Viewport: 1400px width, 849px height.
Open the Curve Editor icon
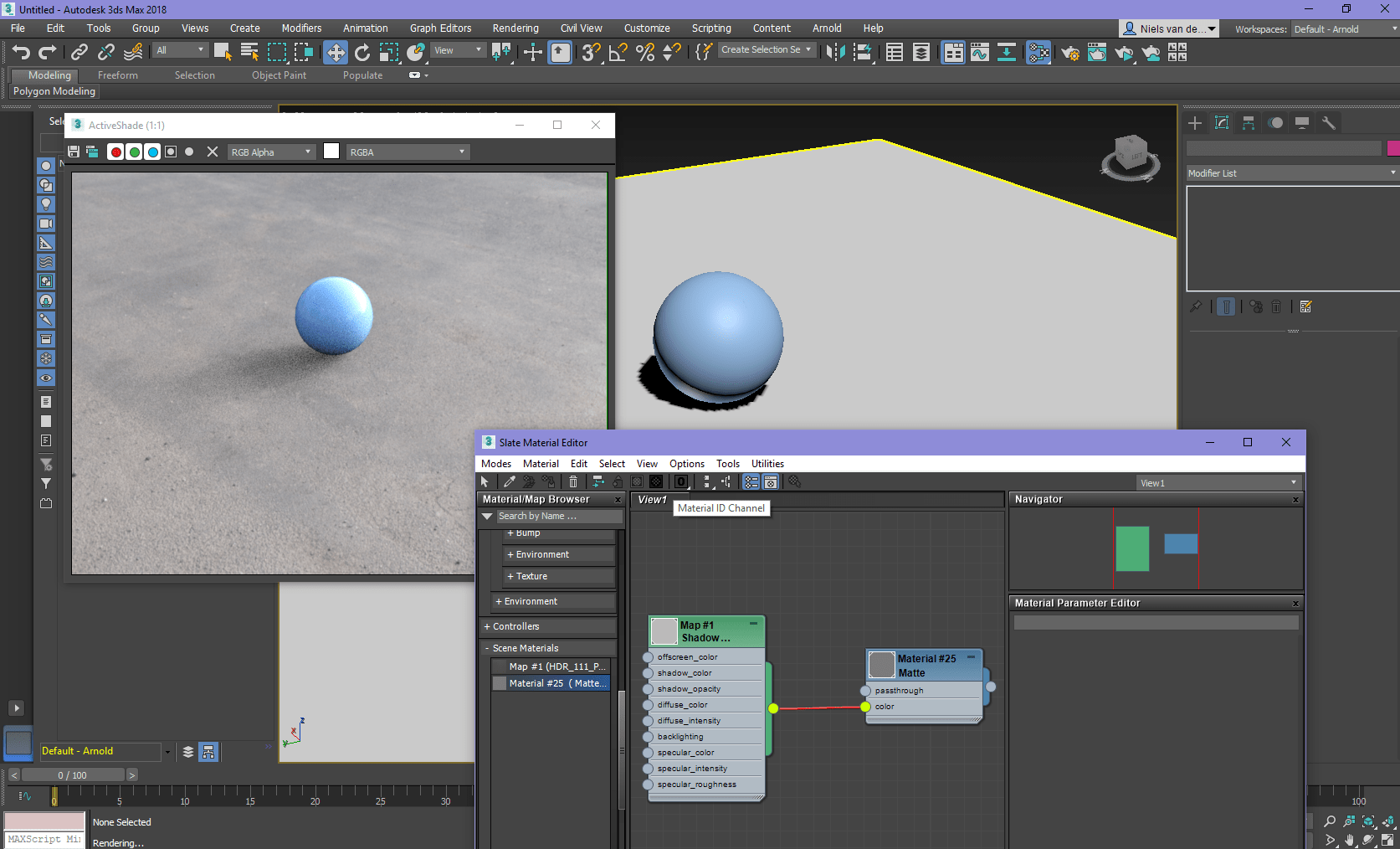tap(980, 52)
